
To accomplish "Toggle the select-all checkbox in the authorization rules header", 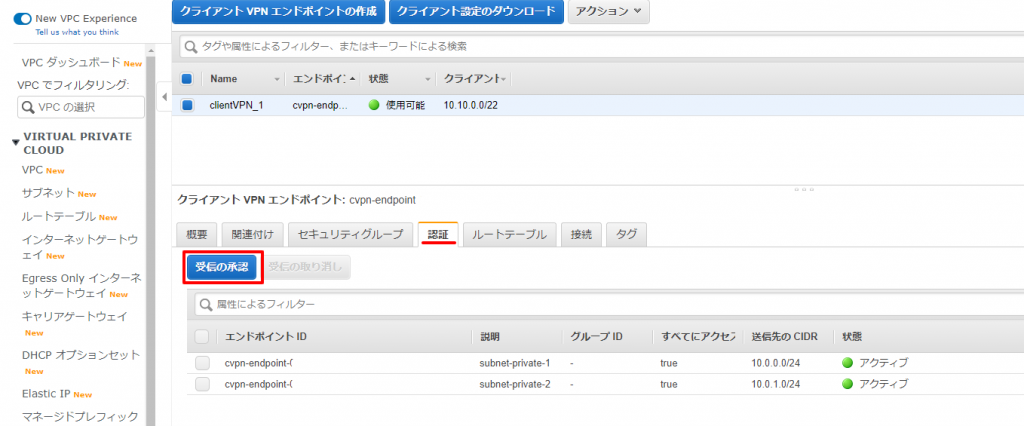I will point(202,336).
